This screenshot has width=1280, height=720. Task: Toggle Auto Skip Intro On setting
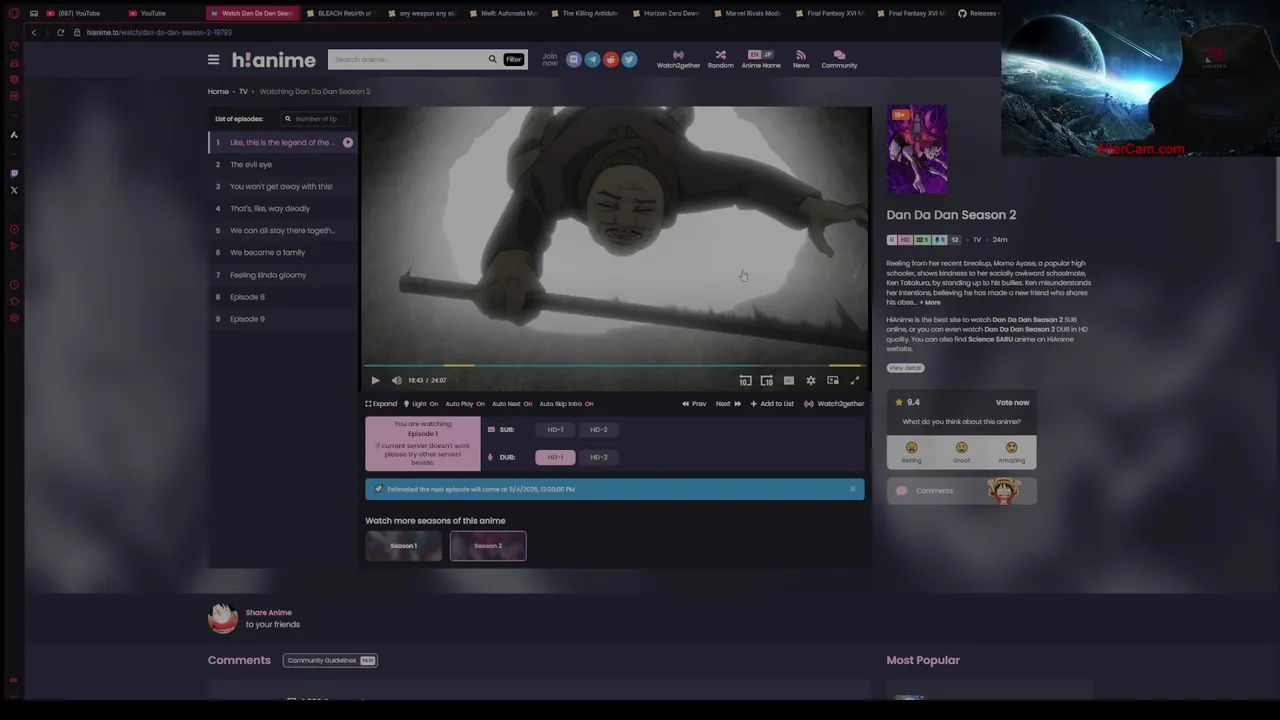click(x=566, y=404)
